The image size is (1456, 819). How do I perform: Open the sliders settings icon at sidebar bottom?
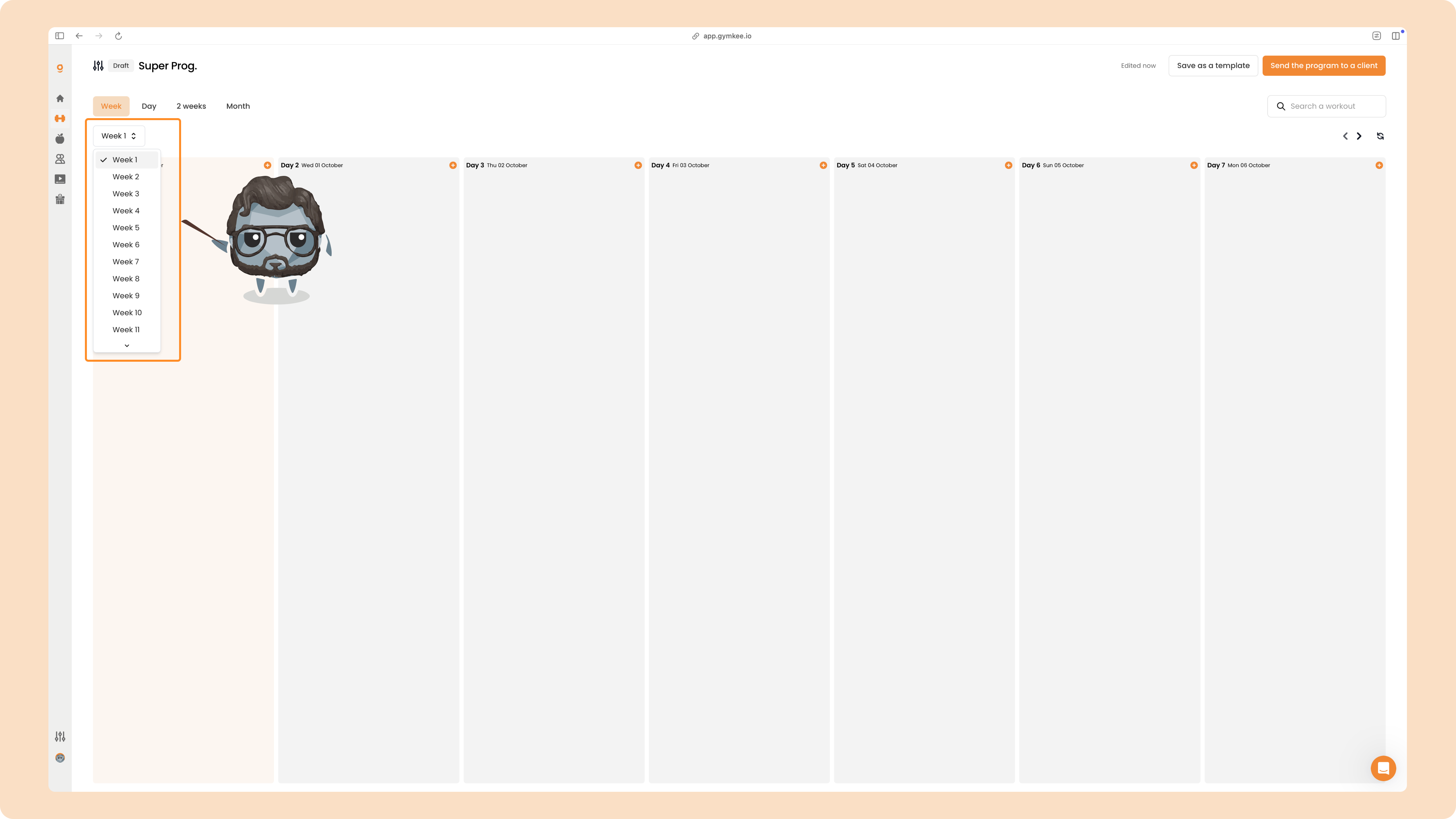60,736
